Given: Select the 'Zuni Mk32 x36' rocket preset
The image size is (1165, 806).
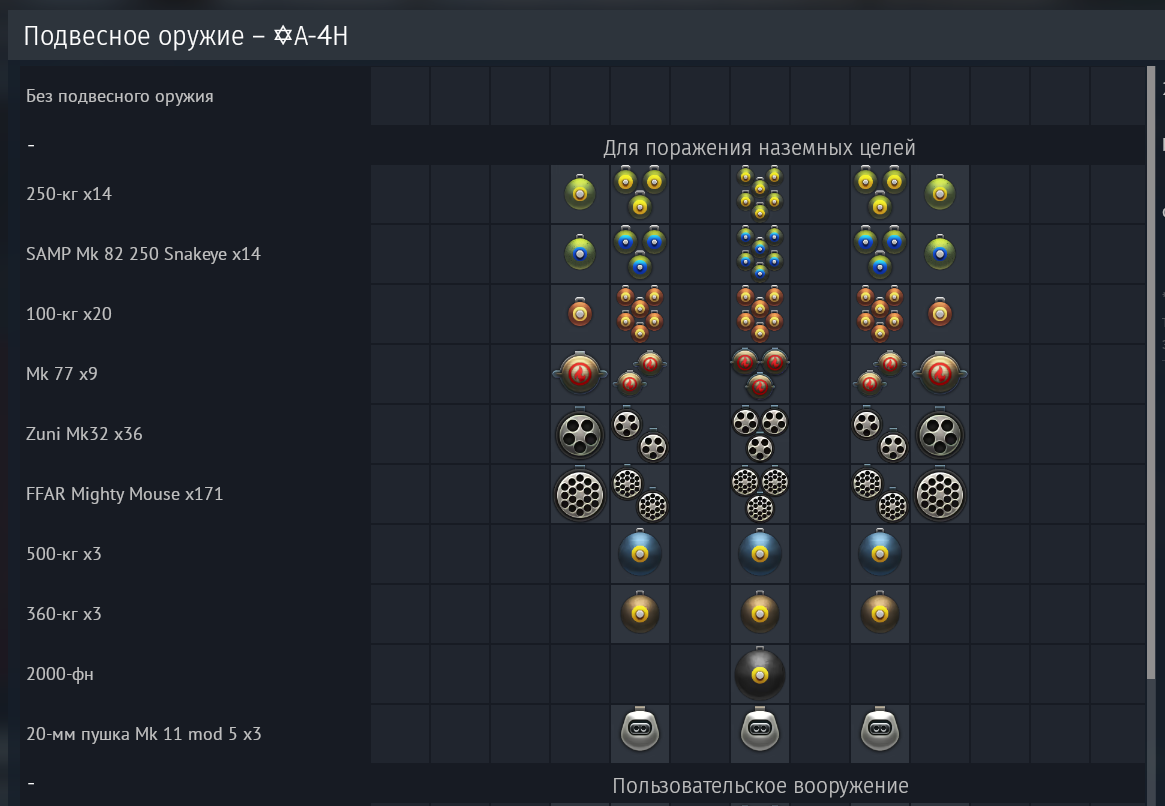Looking at the screenshot, I should click(583, 434).
